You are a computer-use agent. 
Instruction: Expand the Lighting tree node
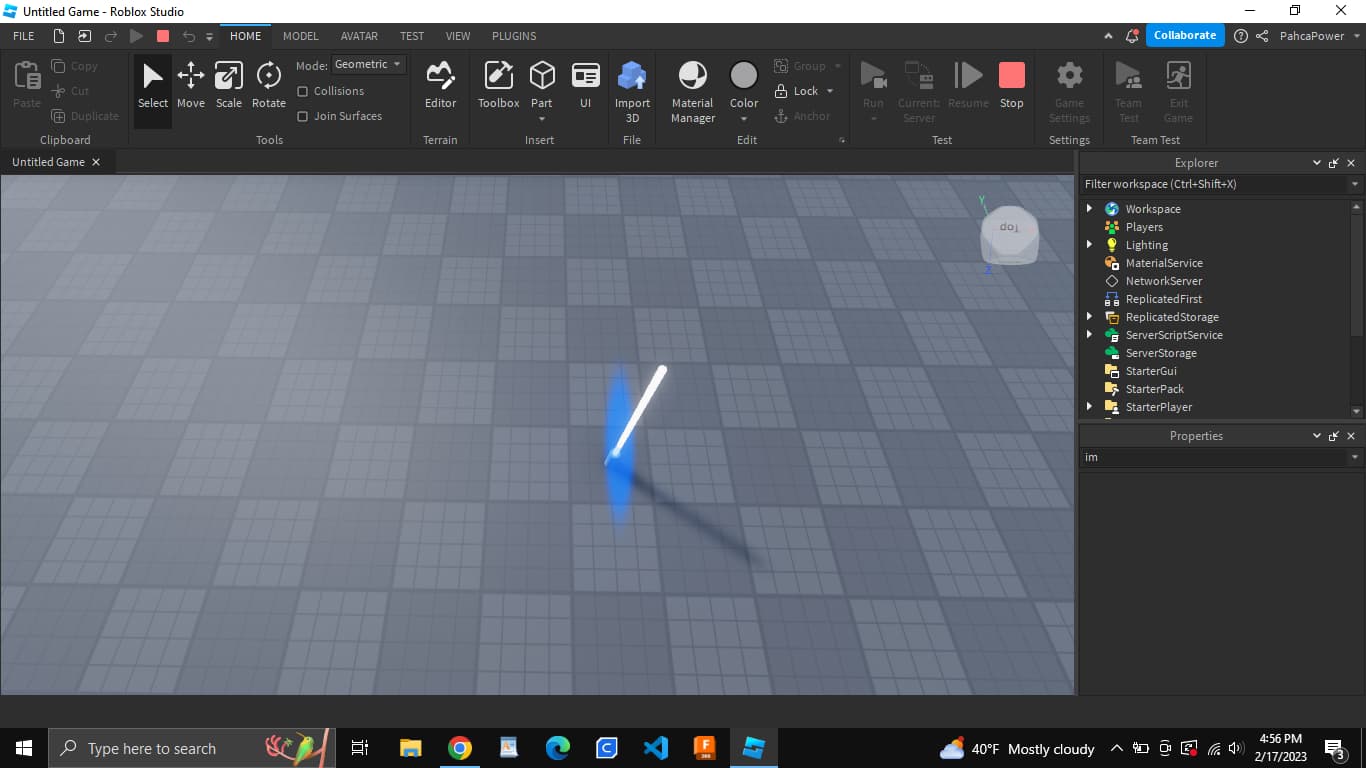(x=1089, y=245)
